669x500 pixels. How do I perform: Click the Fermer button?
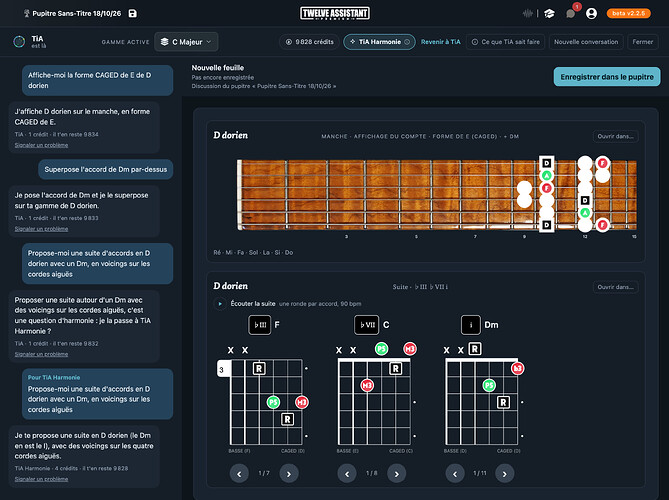click(x=643, y=42)
